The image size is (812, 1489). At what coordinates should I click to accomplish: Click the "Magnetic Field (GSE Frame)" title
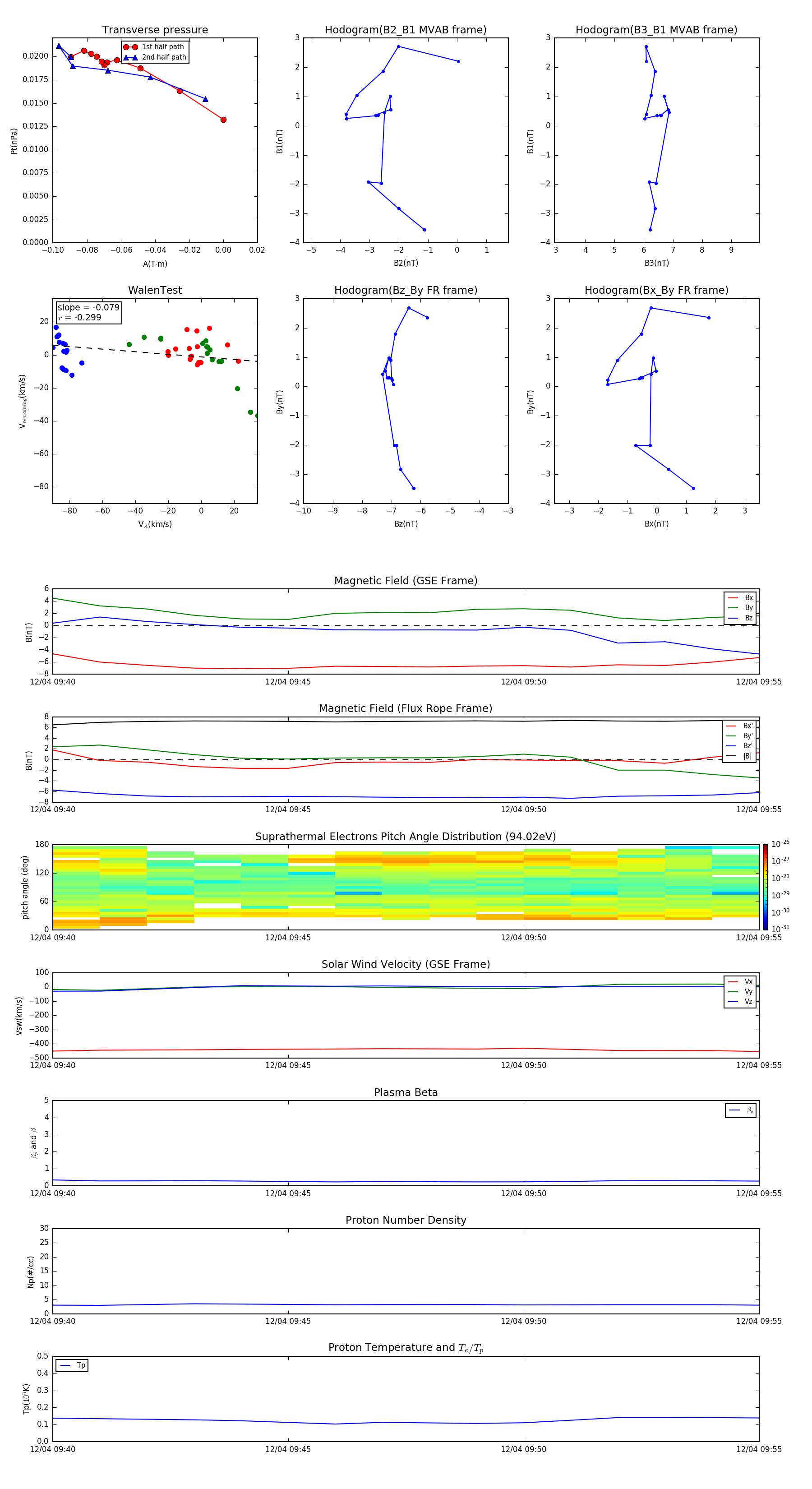pyautogui.click(x=405, y=581)
